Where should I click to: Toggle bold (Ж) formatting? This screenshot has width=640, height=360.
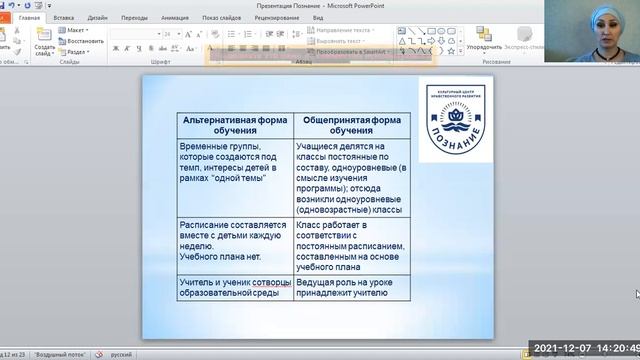(116, 49)
